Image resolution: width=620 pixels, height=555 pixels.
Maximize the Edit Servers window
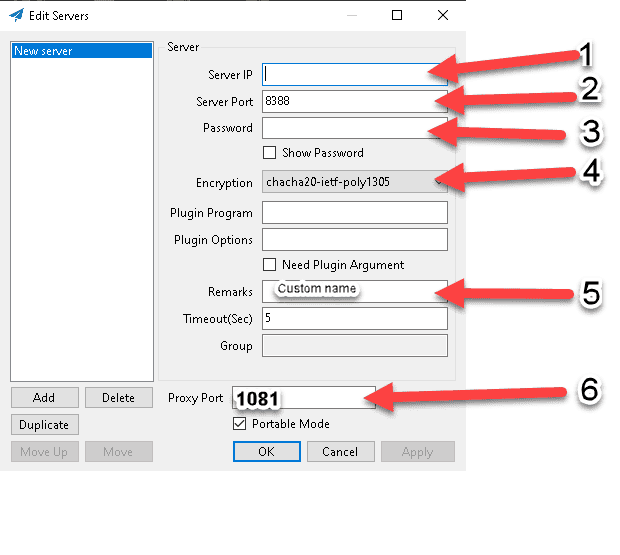397,15
